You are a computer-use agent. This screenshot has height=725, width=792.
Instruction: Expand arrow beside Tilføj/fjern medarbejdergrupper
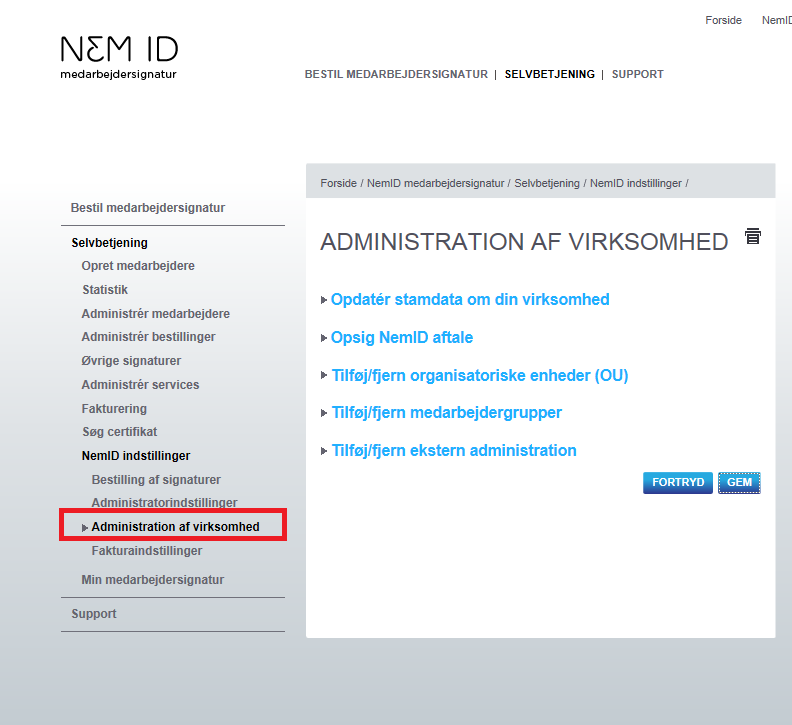[324, 413]
